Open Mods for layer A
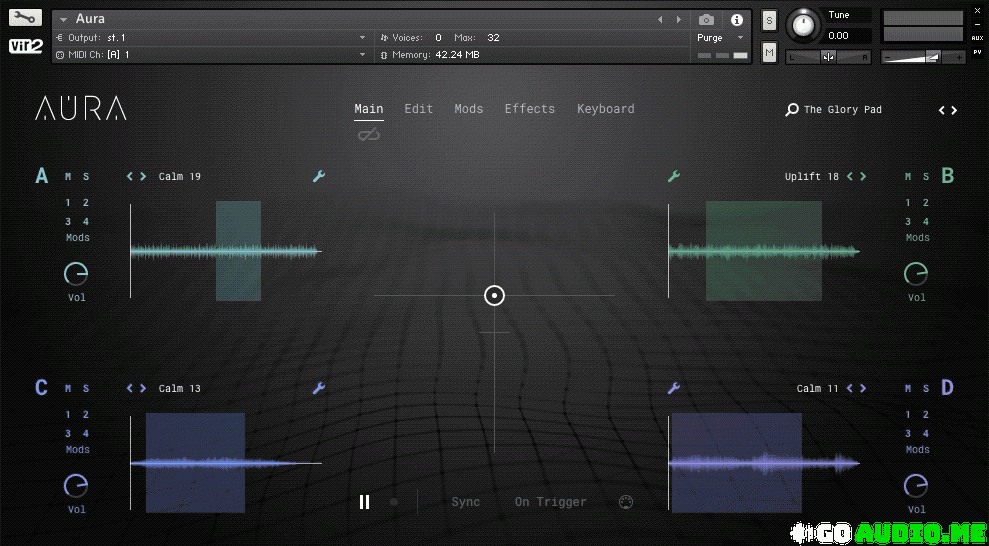This screenshot has height=546, width=989. 78,238
